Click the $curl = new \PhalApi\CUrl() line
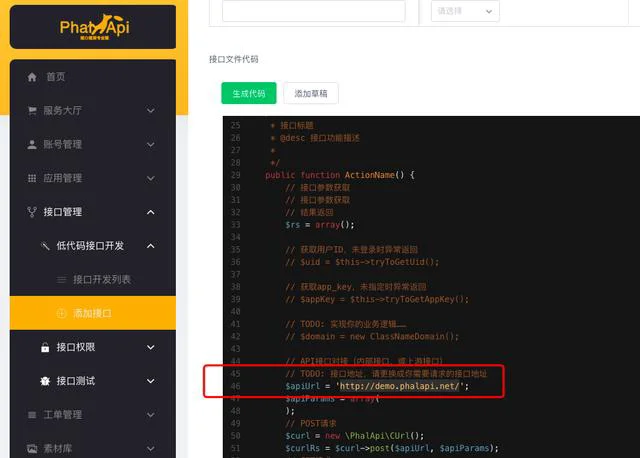This screenshot has width=640, height=458. click(x=355, y=436)
